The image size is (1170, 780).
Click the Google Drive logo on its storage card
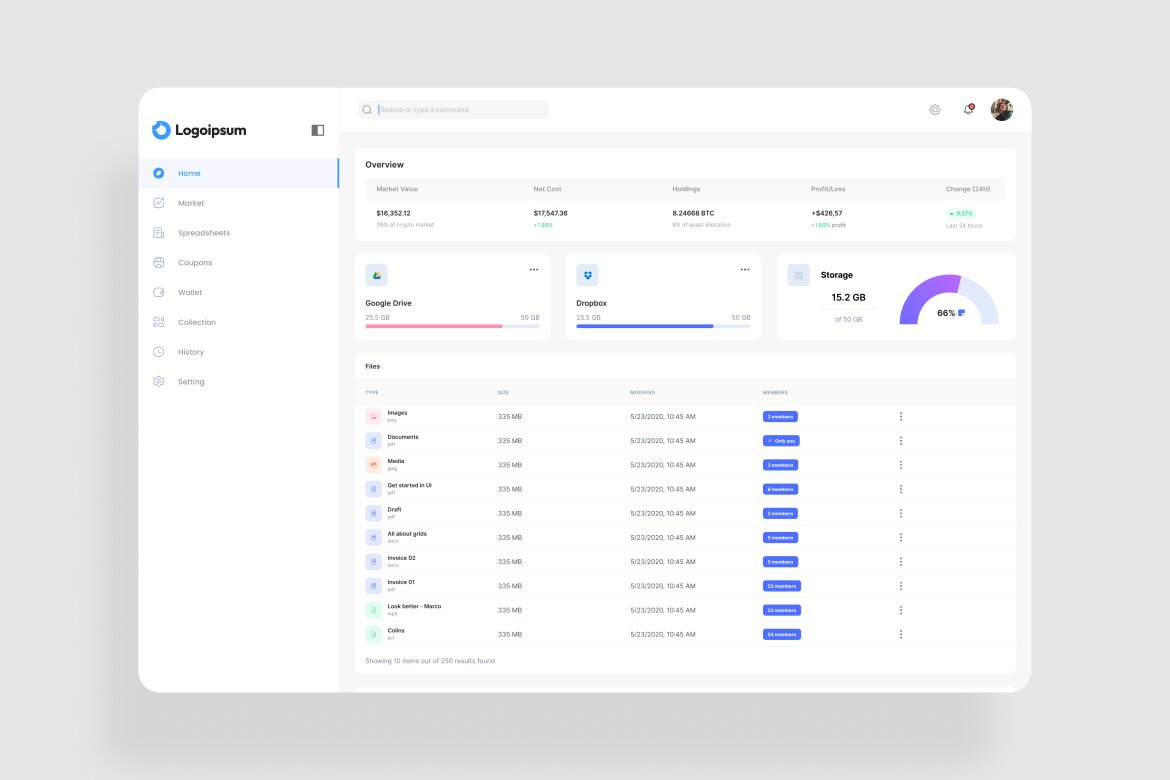click(x=378, y=274)
